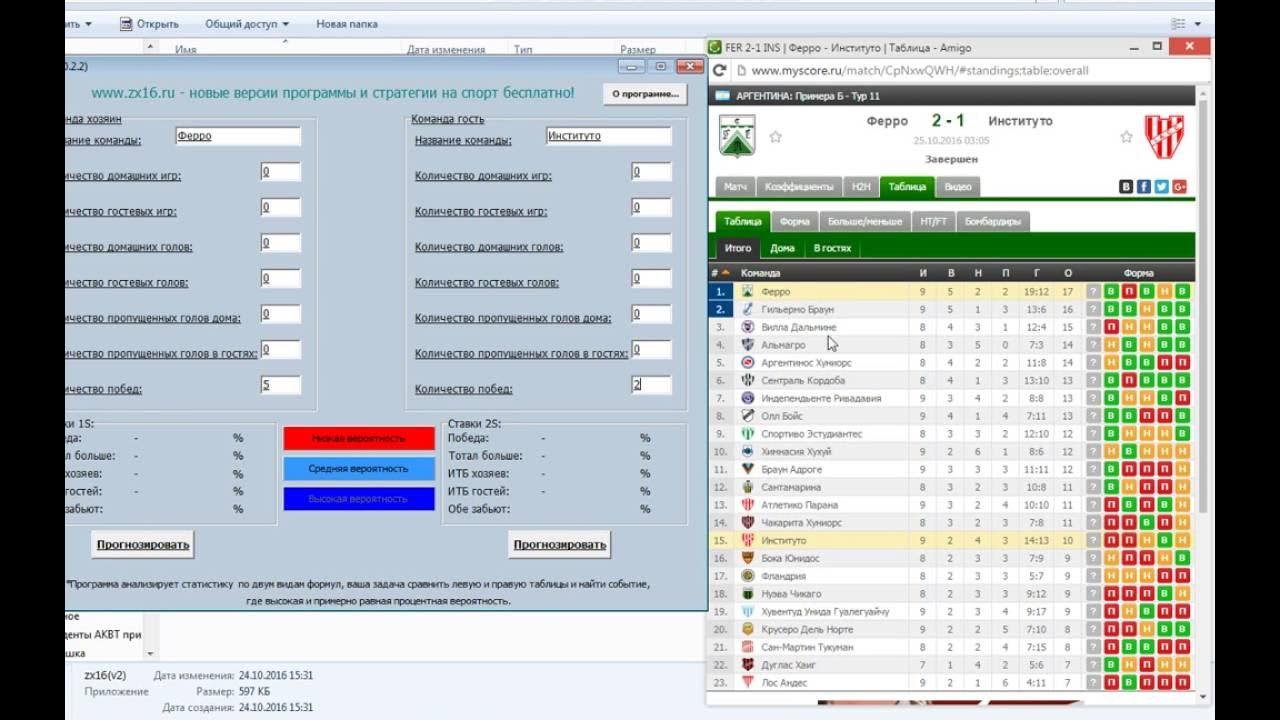Click the browser address bar URL
This screenshot has width=1280, height=720.
point(920,71)
